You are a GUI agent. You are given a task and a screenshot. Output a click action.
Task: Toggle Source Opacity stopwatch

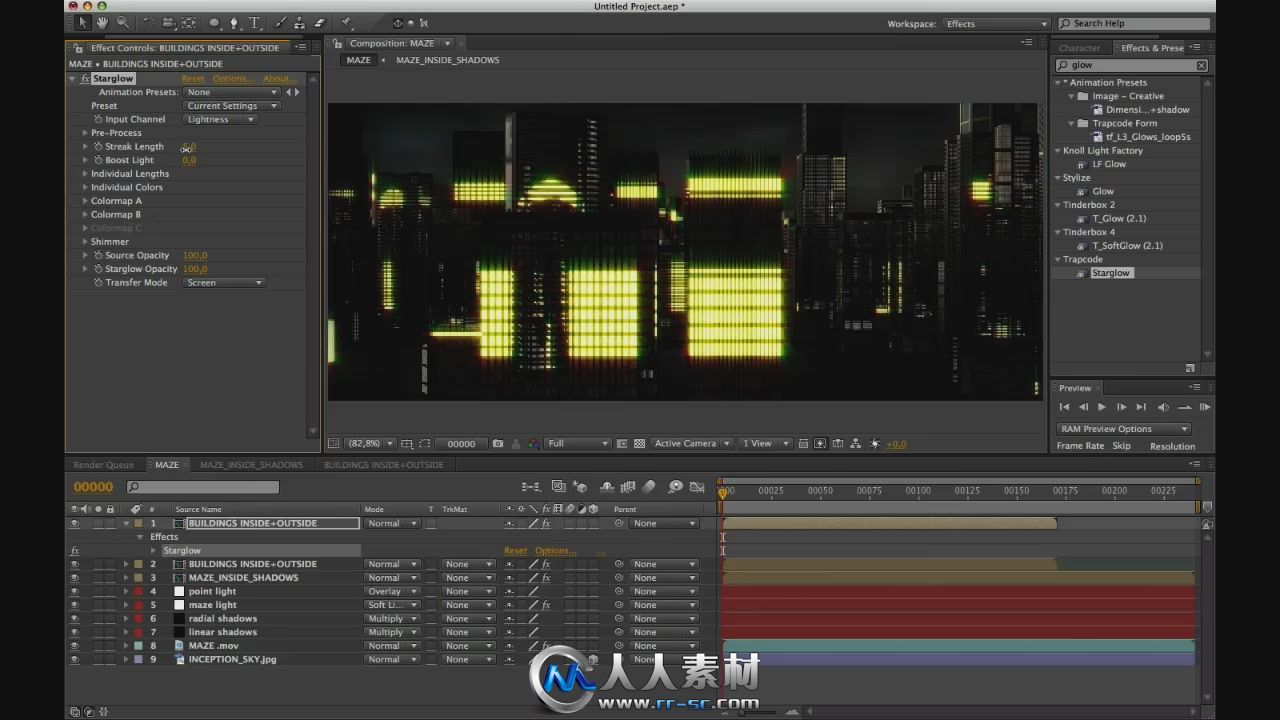(98, 255)
